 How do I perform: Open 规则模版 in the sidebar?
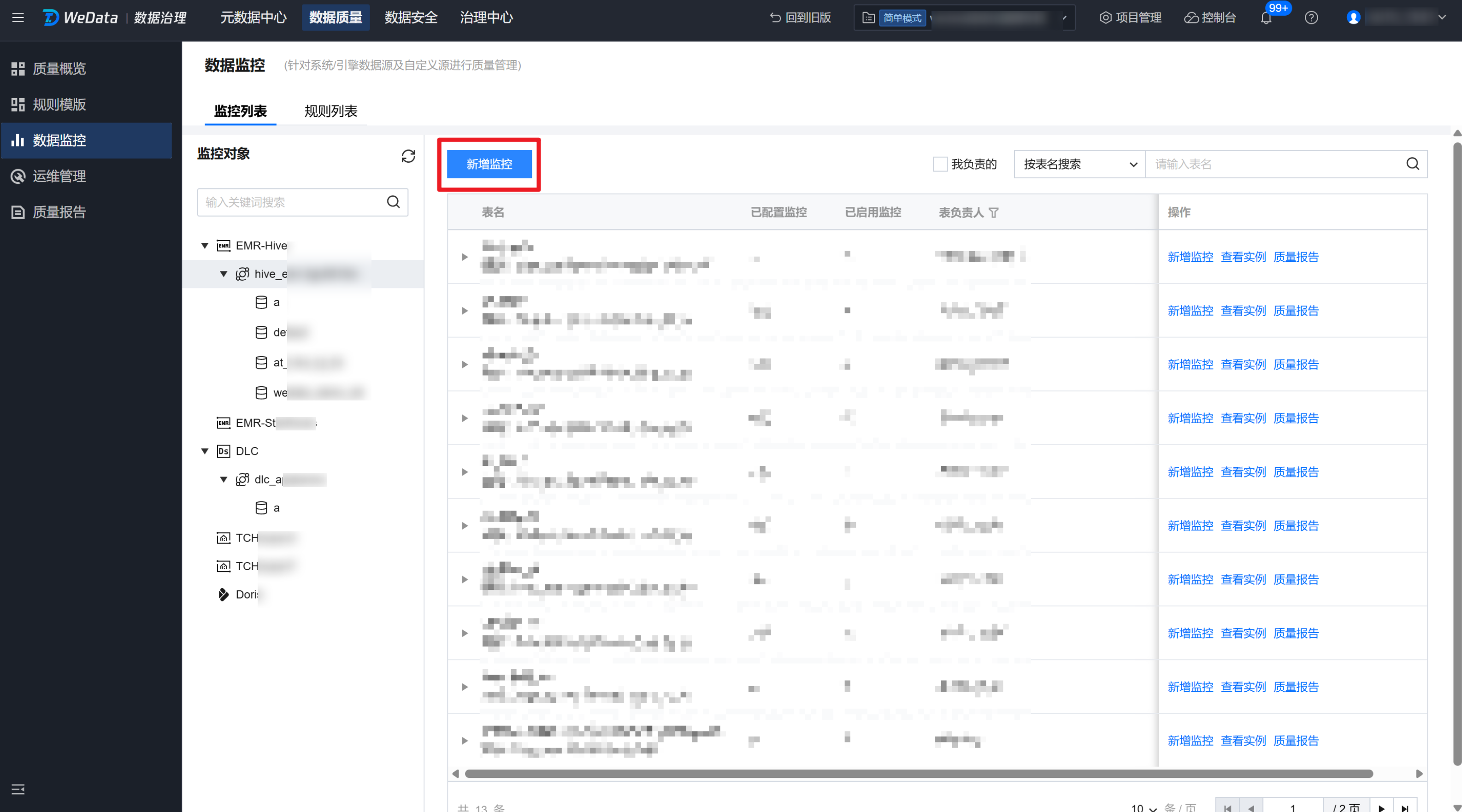[x=86, y=105]
